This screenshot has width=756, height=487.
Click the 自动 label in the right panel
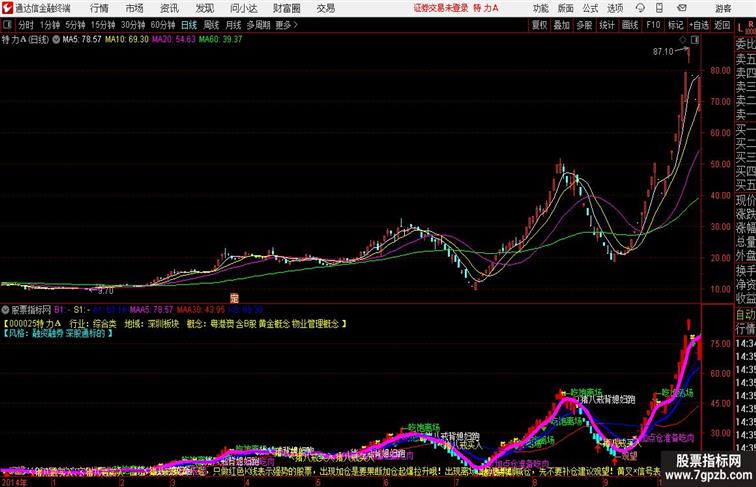(745, 315)
